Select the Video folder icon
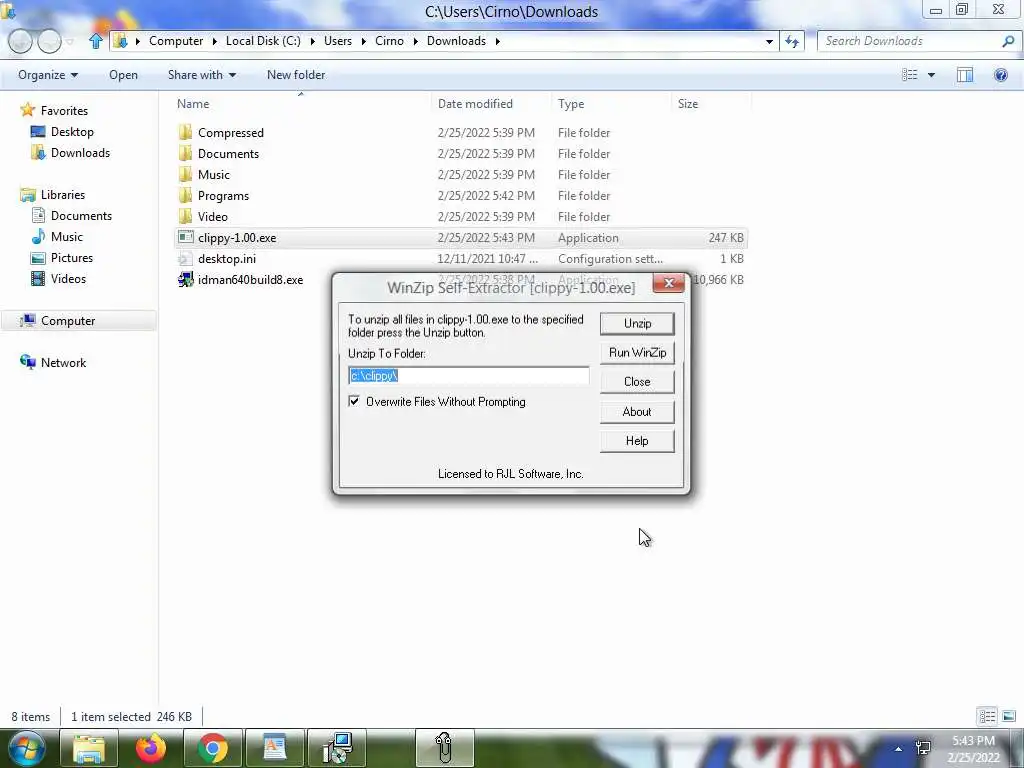Viewport: 1024px width, 768px height. point(185,216)
